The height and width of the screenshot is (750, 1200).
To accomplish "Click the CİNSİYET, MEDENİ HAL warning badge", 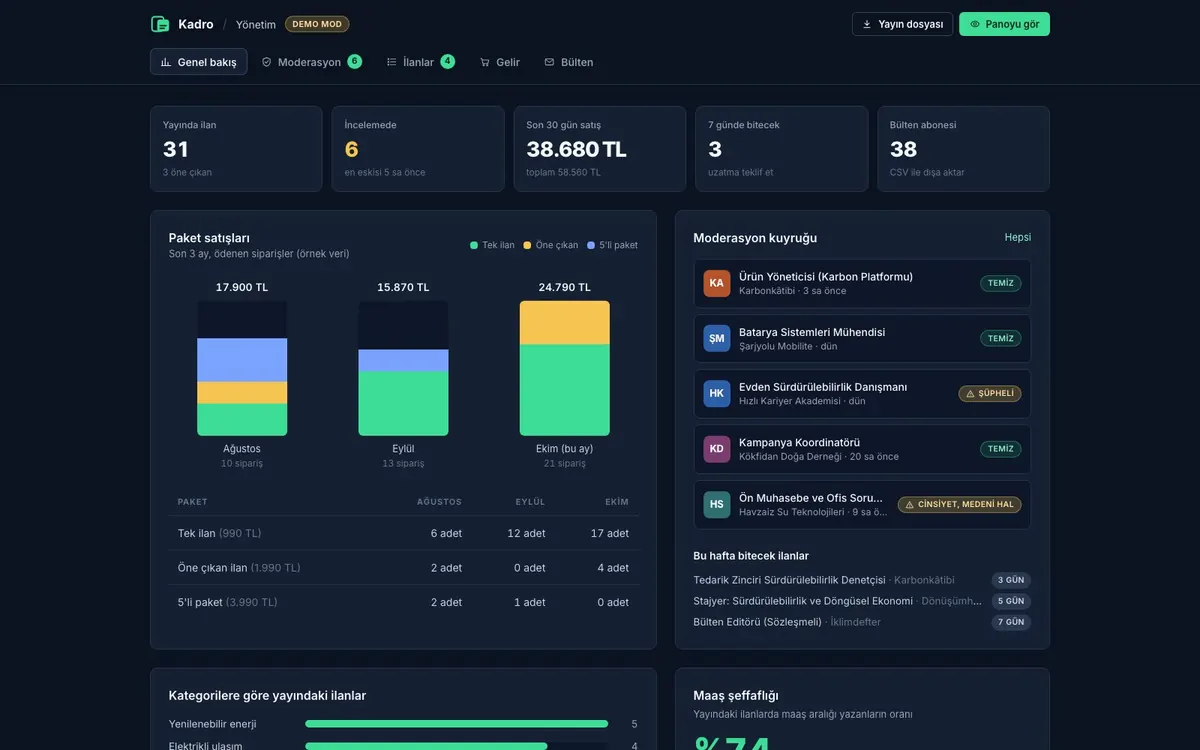I will point(959,504).
